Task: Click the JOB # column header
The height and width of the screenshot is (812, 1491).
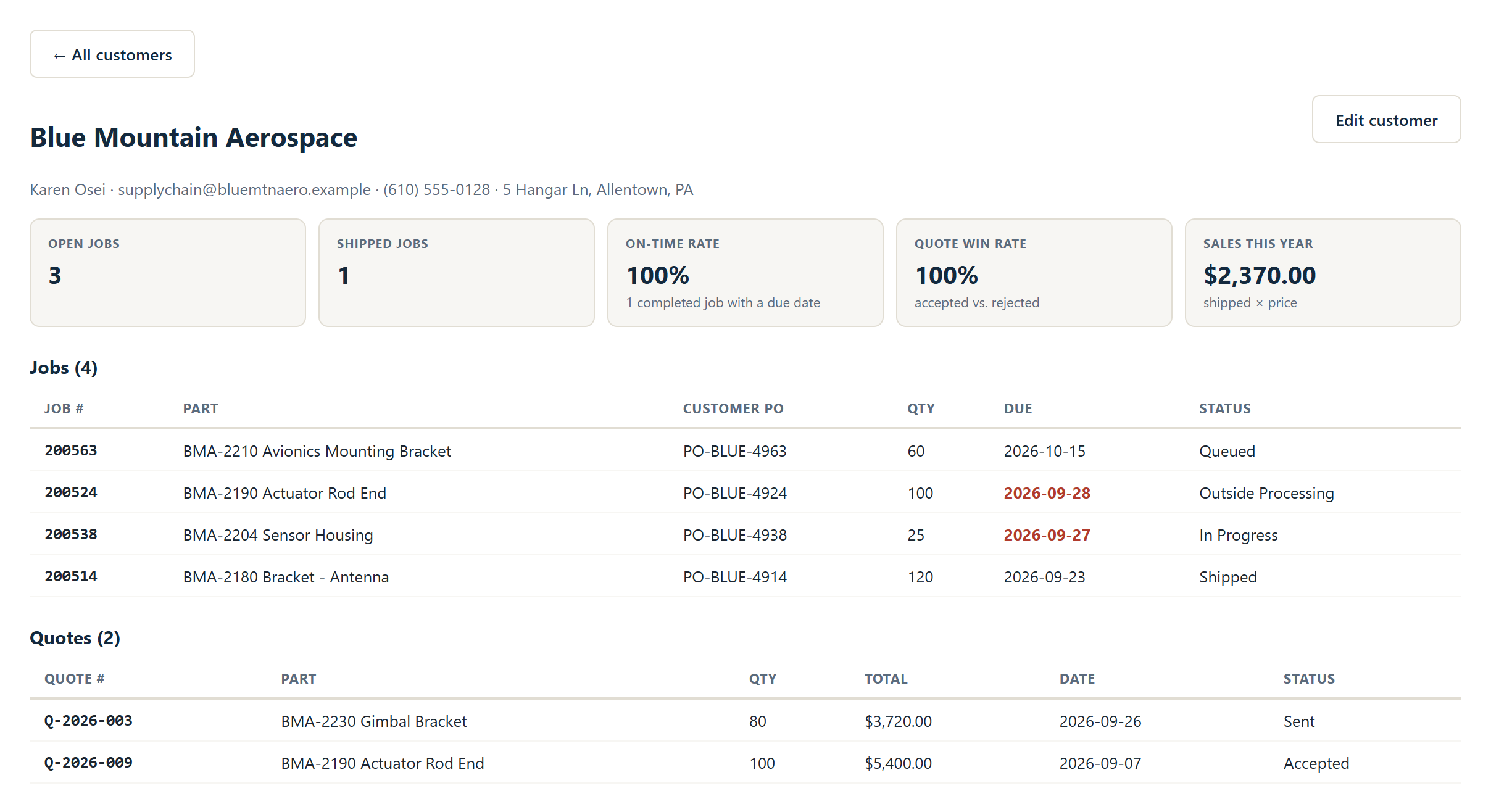Action: click(64, 408)
